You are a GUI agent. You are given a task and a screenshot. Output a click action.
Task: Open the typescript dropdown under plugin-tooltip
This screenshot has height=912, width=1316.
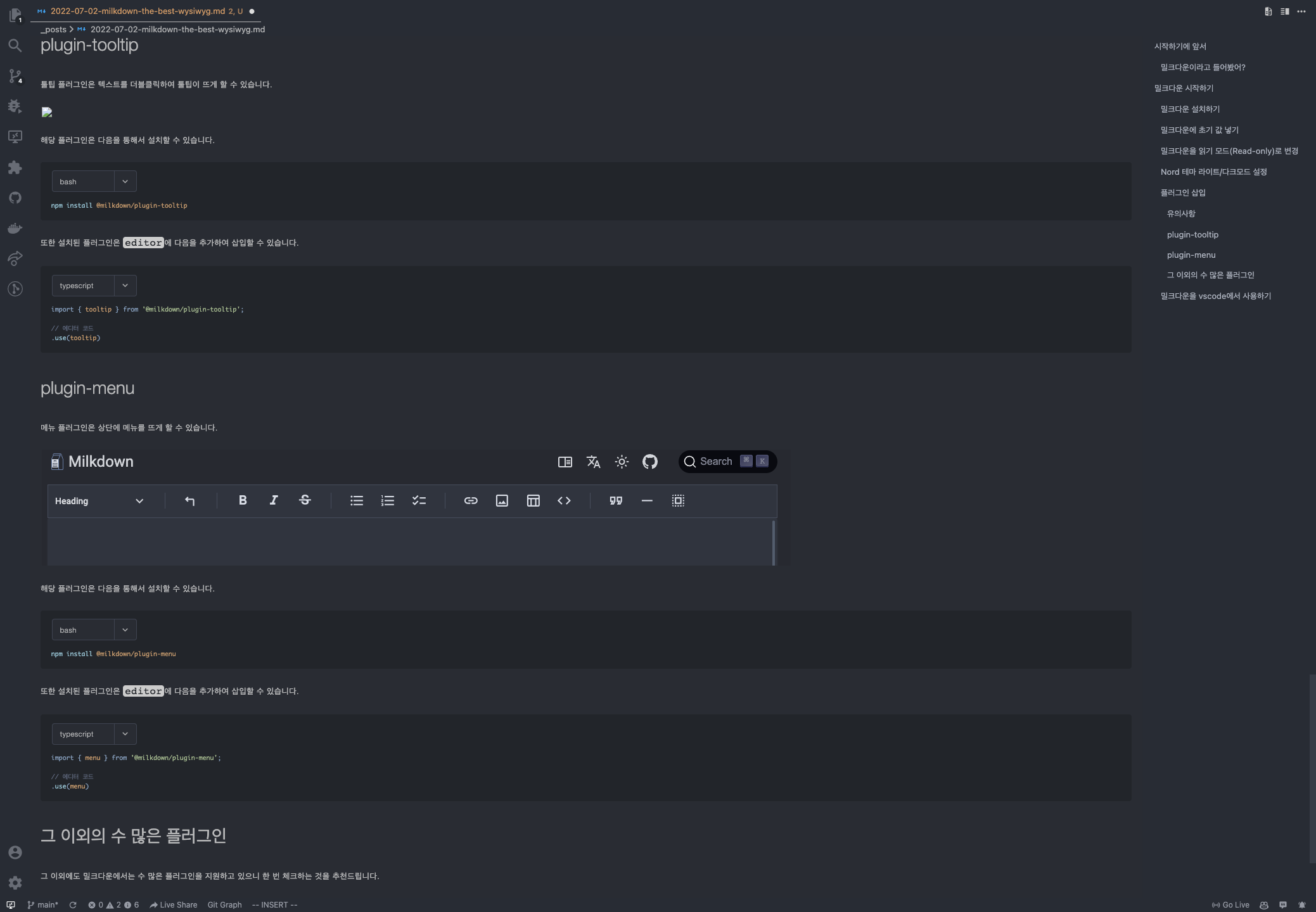pyautogui.click(x=125, y=286)
